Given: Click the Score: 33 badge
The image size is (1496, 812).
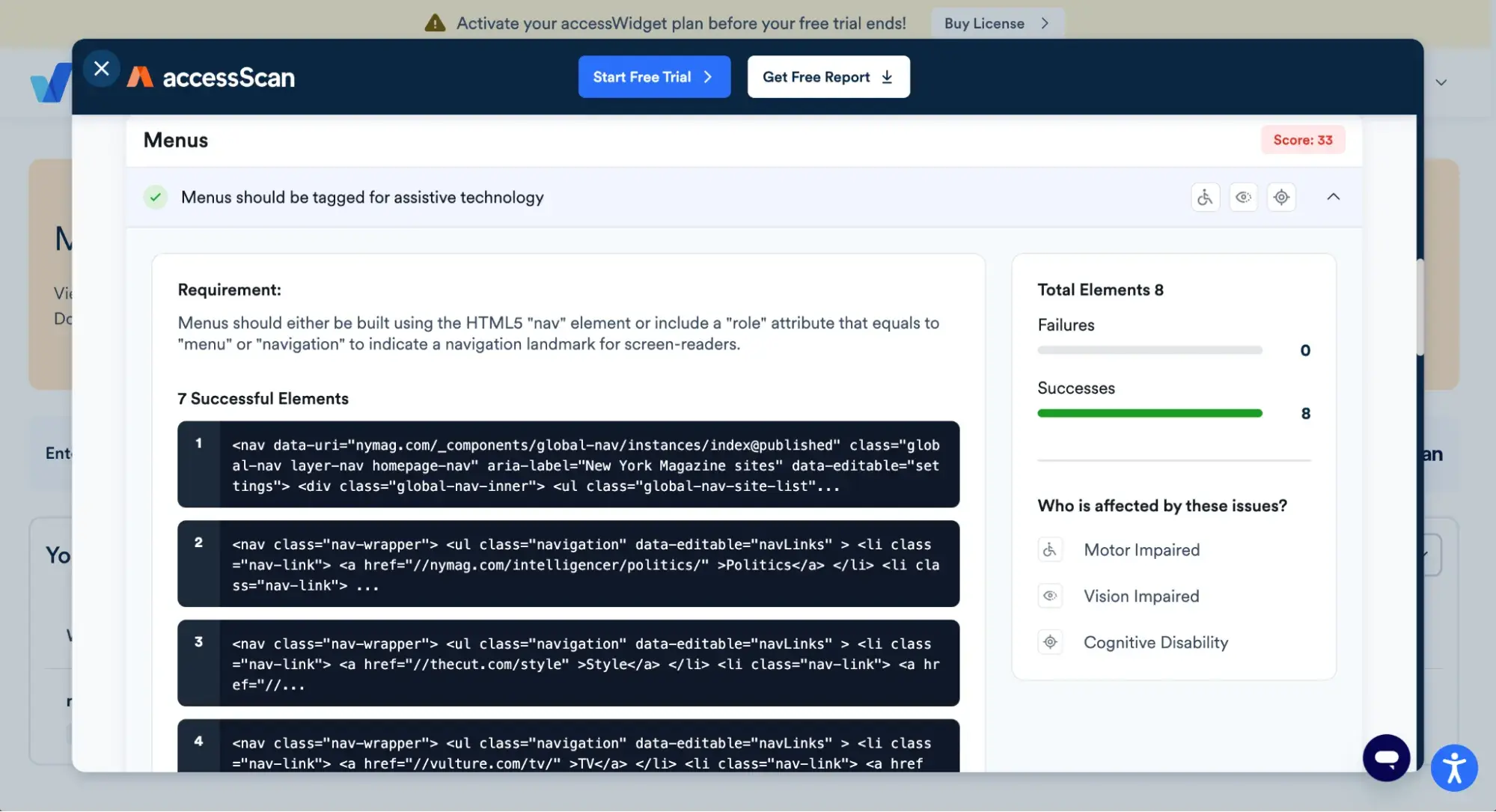Looking at the screenshot, I should coord(1303,140).
